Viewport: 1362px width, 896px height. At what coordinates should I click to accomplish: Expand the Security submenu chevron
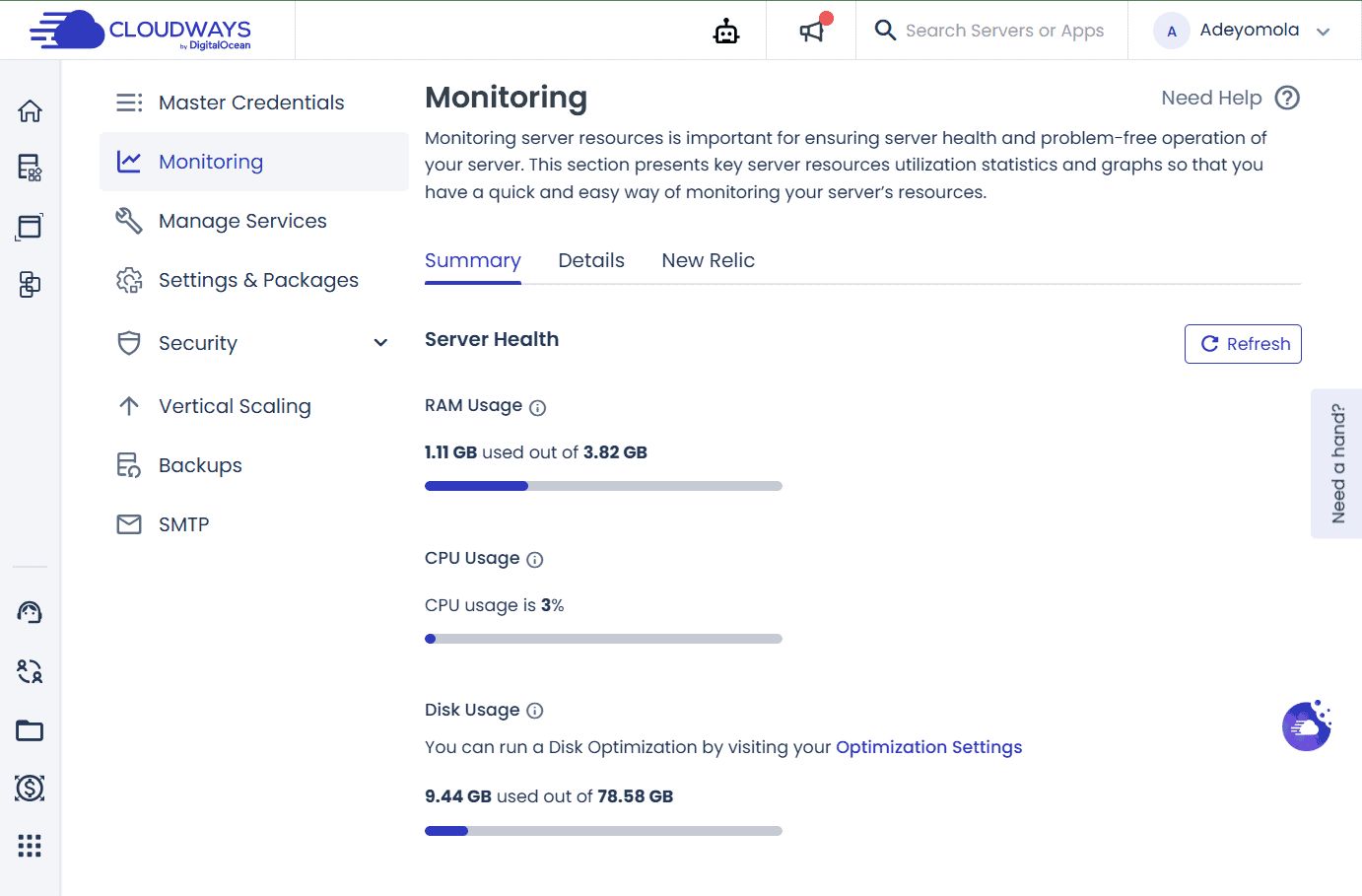380,343
